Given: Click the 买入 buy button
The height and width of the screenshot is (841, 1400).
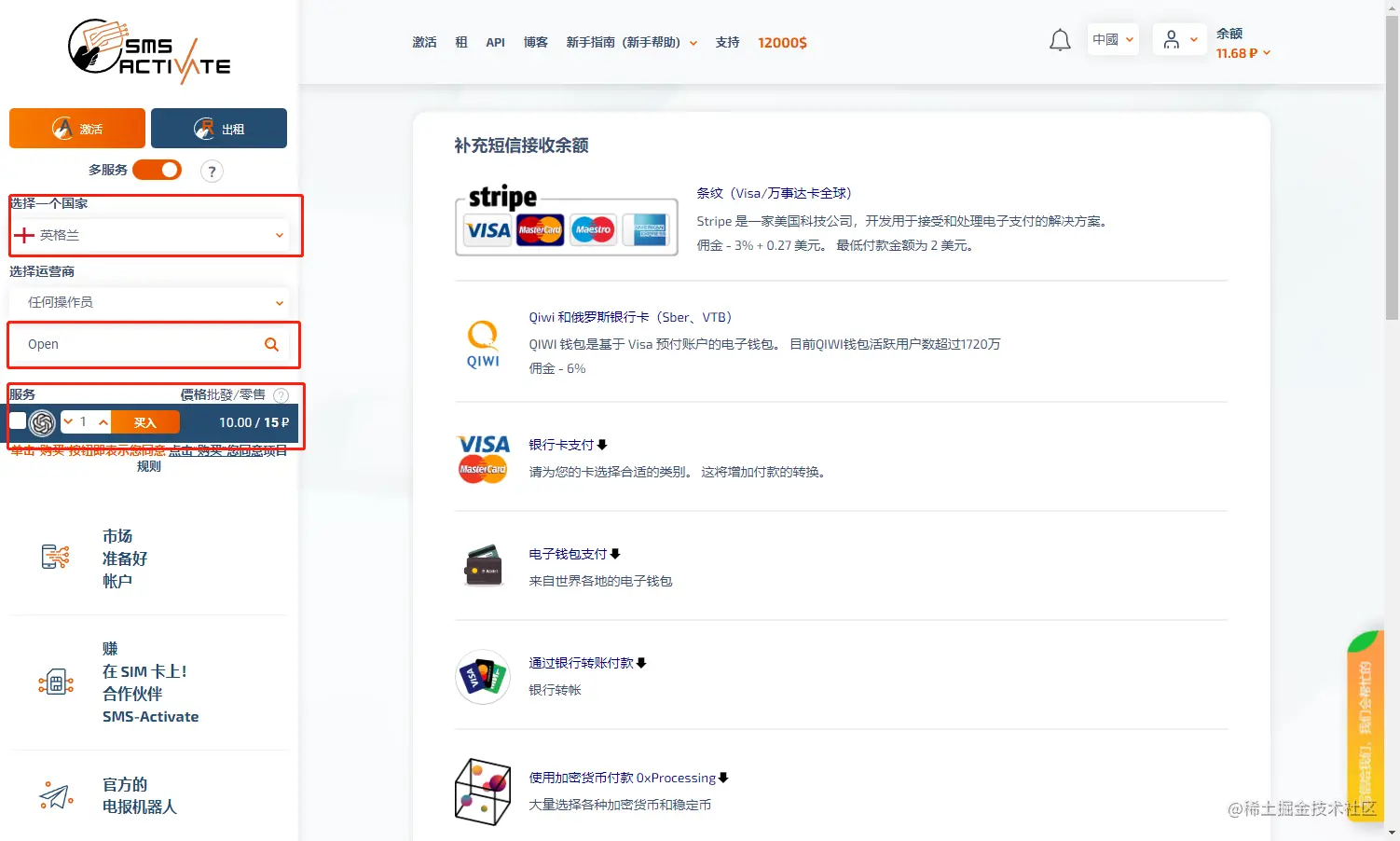Looking at the screenshot, I should click(145, 422).
